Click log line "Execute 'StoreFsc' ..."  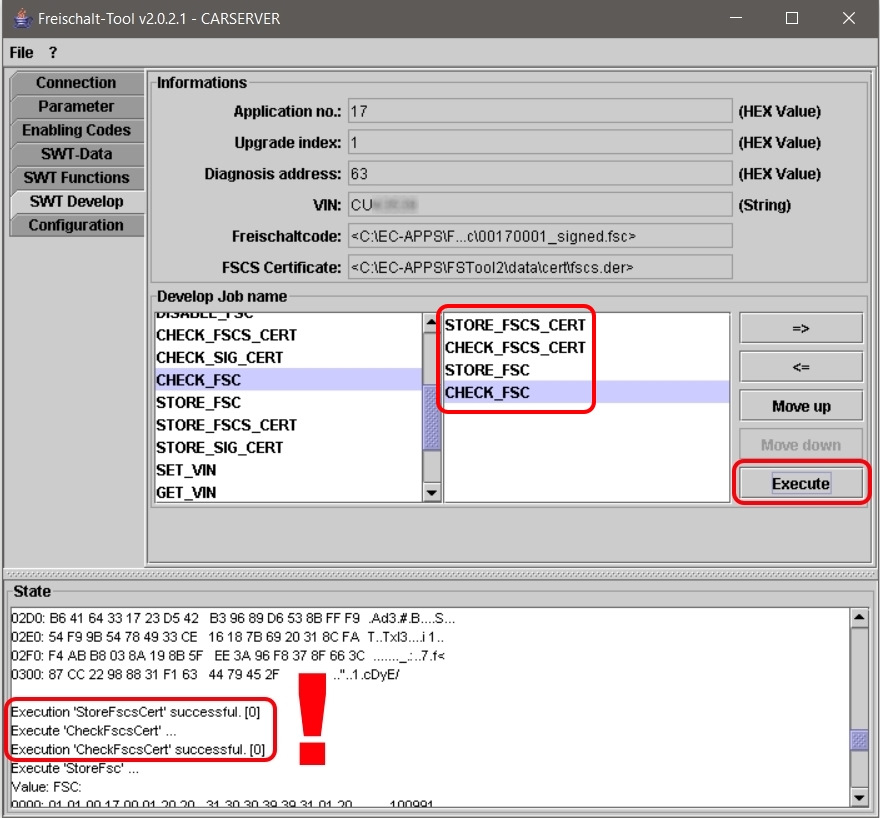click(x=75, y=768)
